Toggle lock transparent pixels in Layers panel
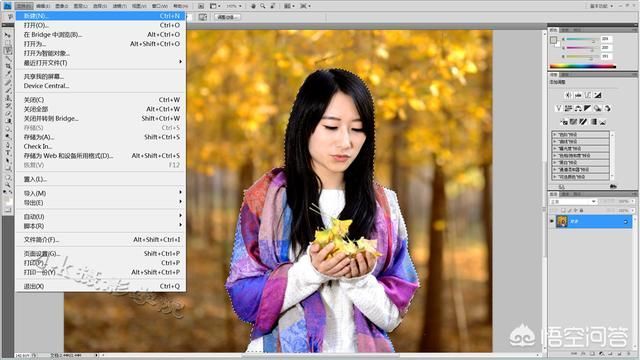 click(x=563, y=210)
